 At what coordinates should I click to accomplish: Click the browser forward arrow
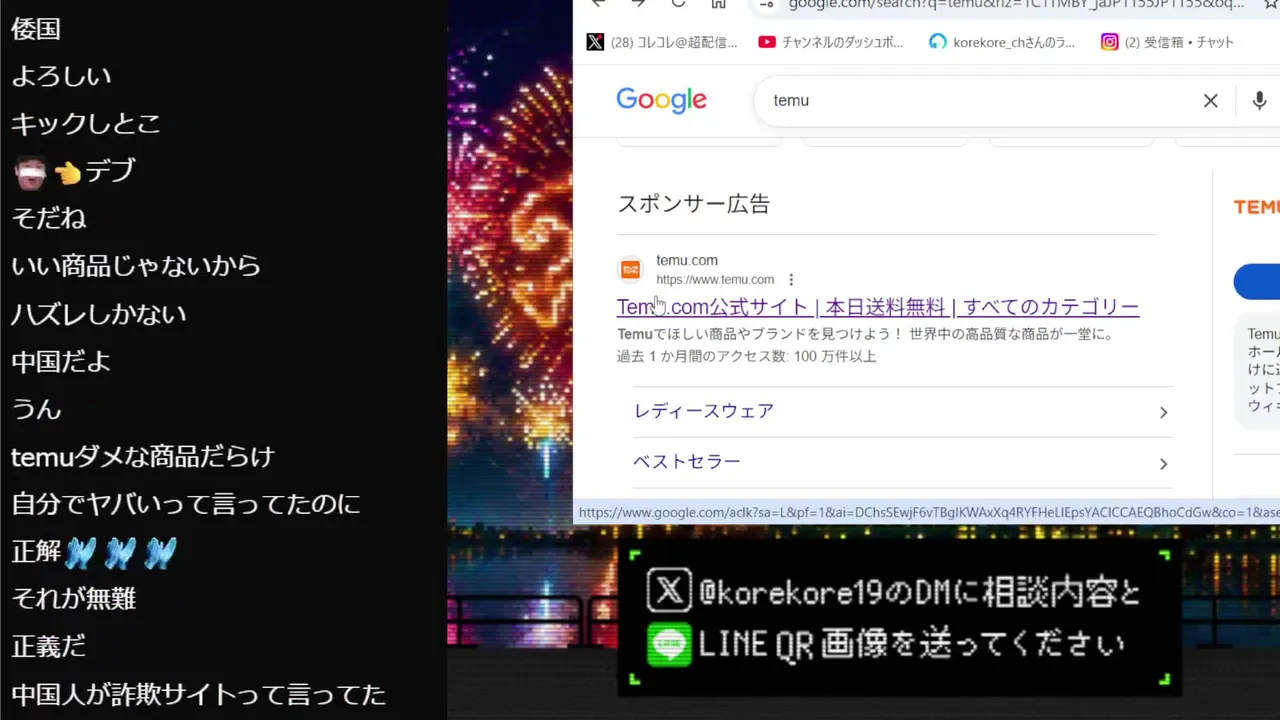click(638, 3)
